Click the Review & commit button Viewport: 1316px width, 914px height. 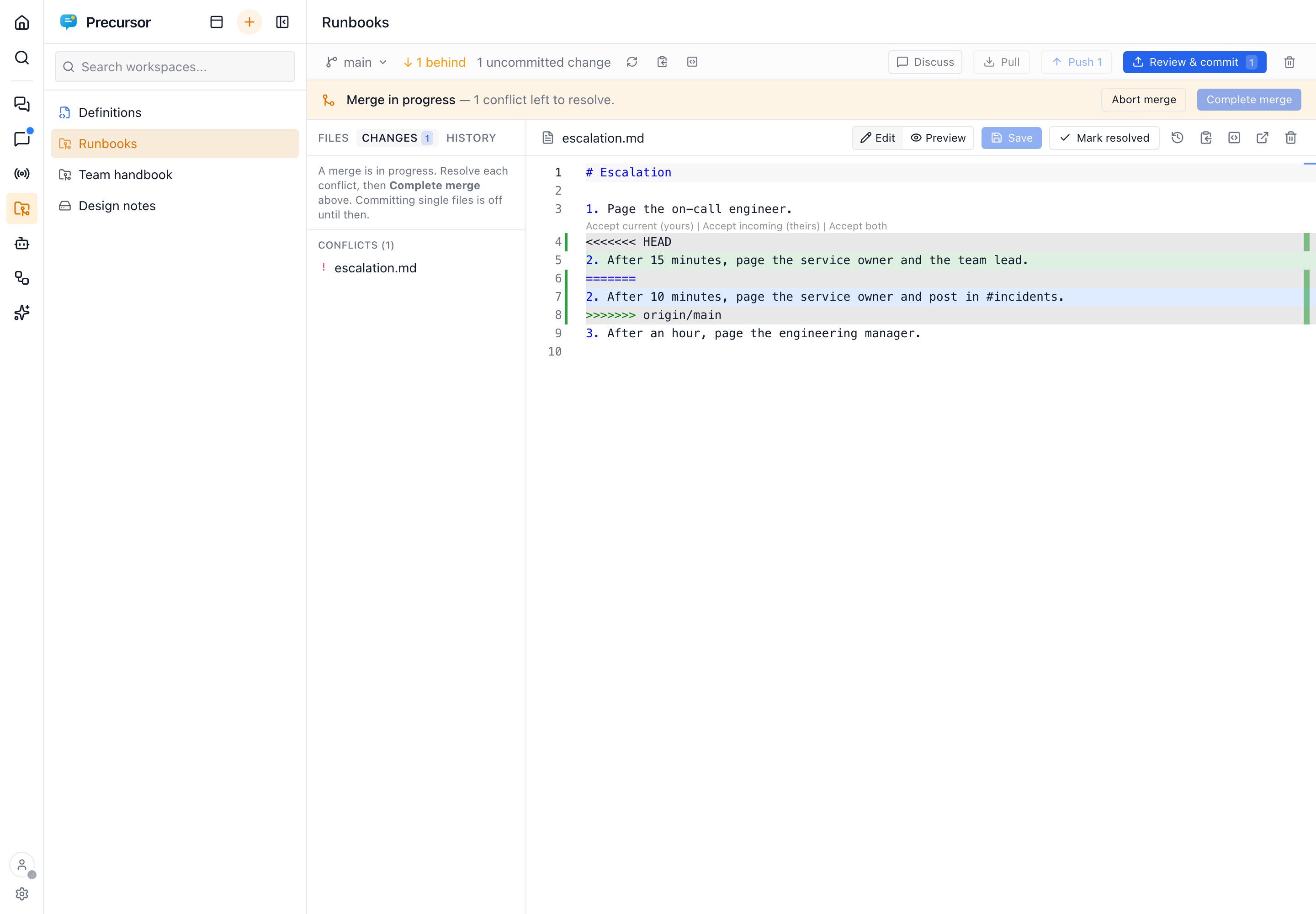[1194, 62]
